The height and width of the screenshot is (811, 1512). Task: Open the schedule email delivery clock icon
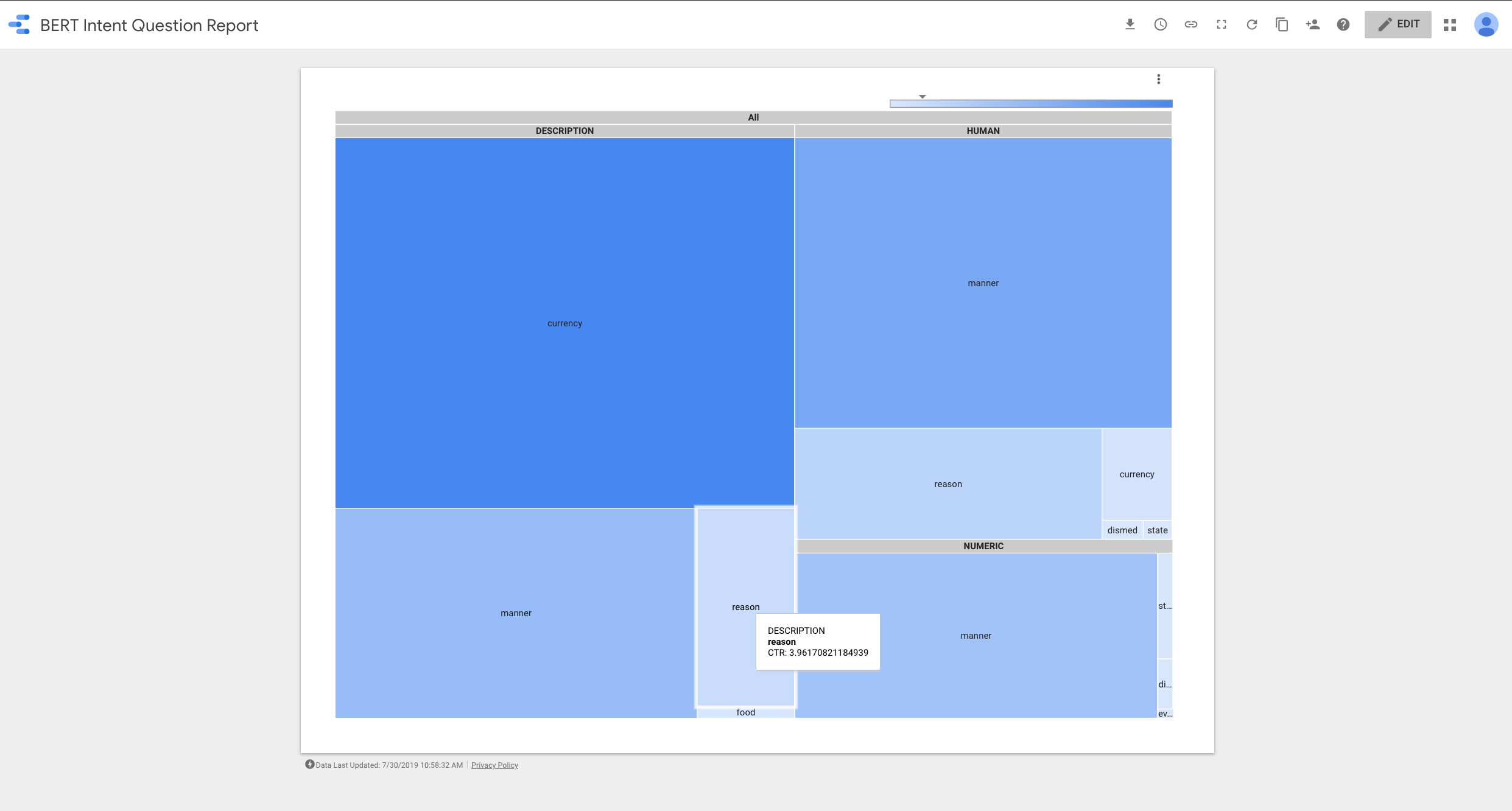[x=1160, y=24]
